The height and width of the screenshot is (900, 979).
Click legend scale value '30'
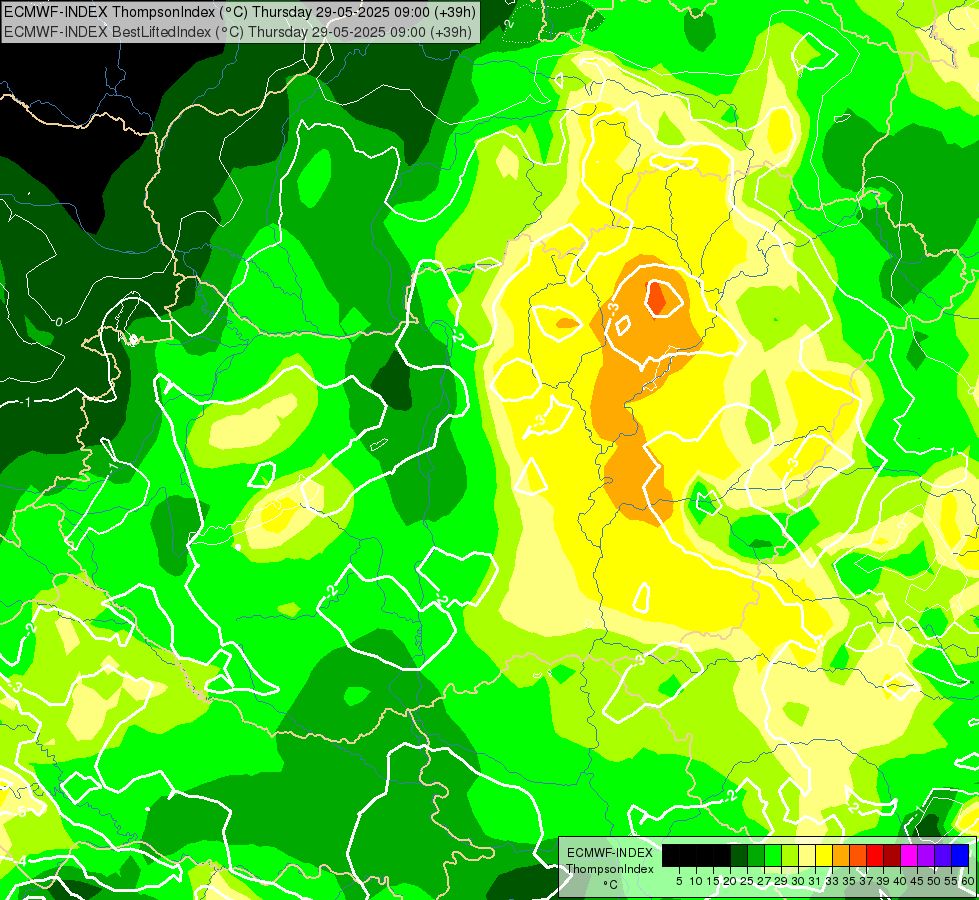click(798, 881)
